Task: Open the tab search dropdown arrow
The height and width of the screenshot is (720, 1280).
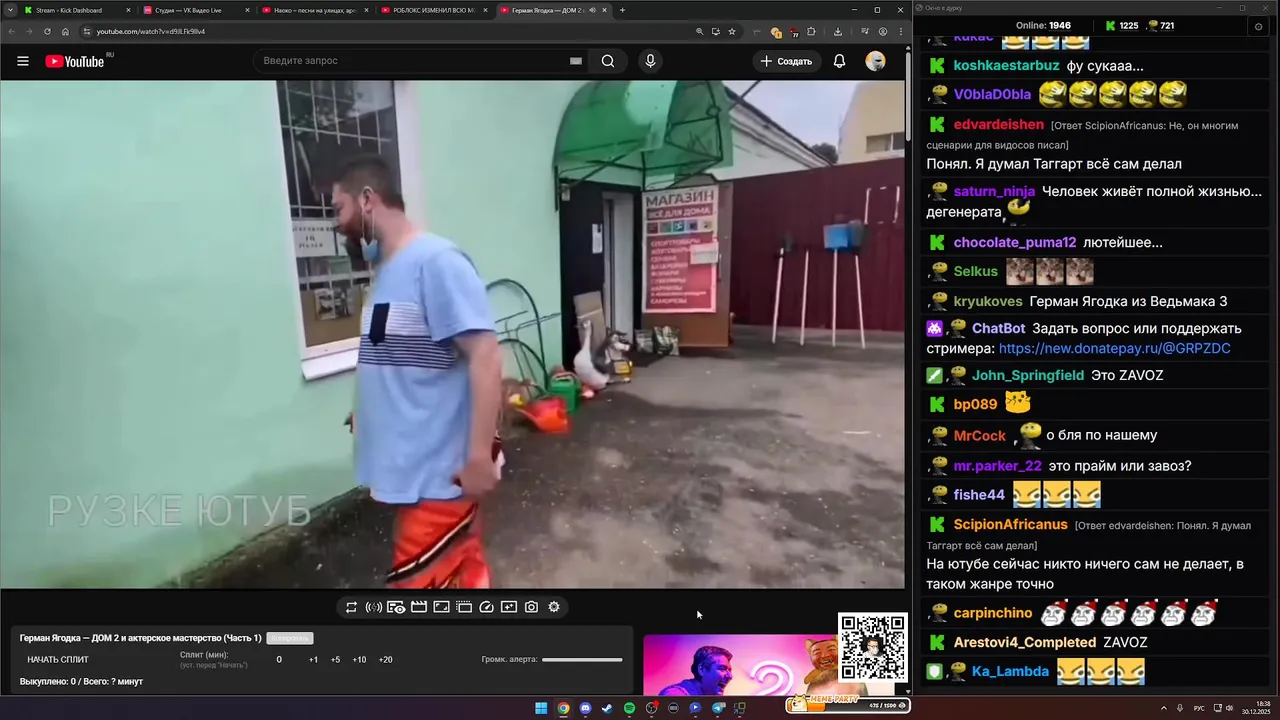Action: tap(9, 10)
